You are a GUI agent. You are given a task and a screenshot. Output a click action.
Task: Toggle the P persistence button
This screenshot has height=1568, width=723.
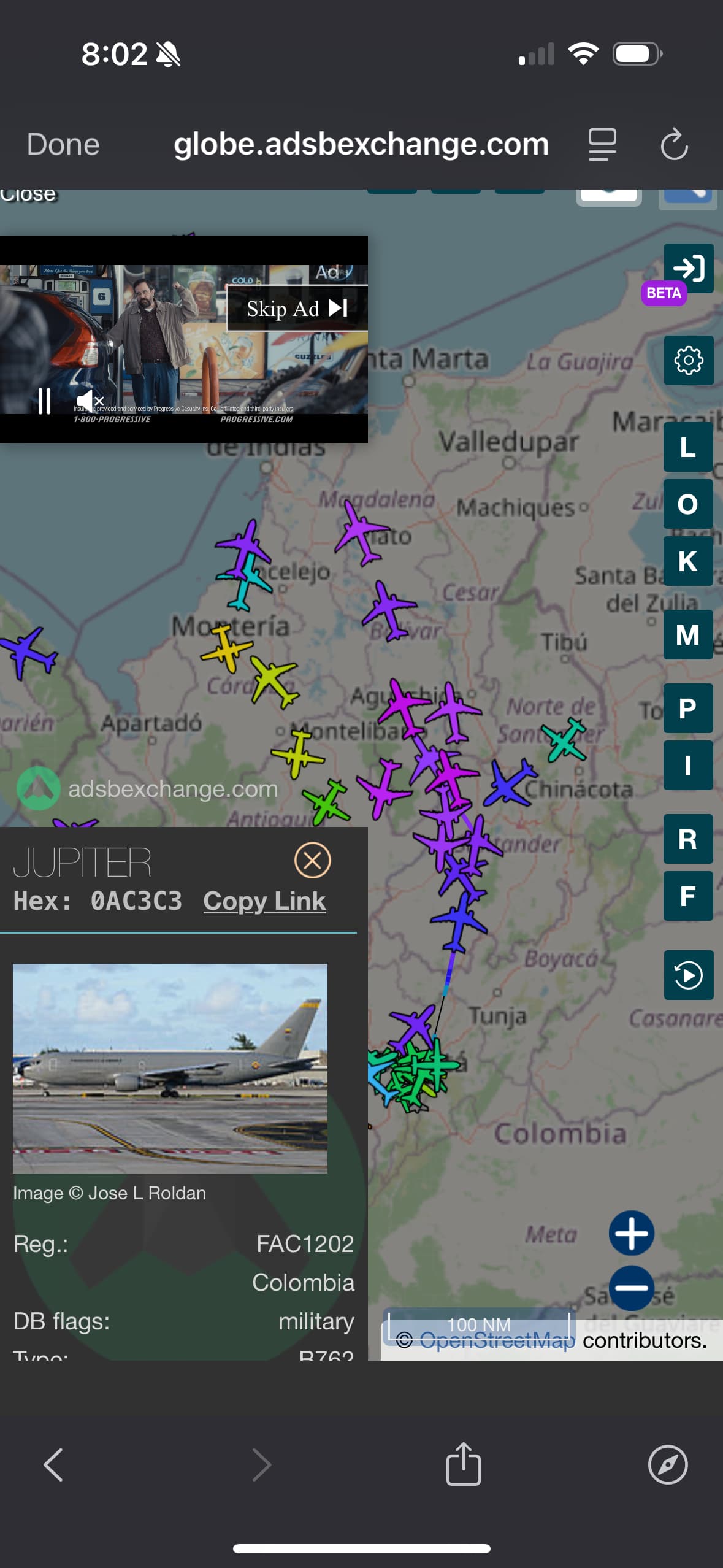click(688, 708)
